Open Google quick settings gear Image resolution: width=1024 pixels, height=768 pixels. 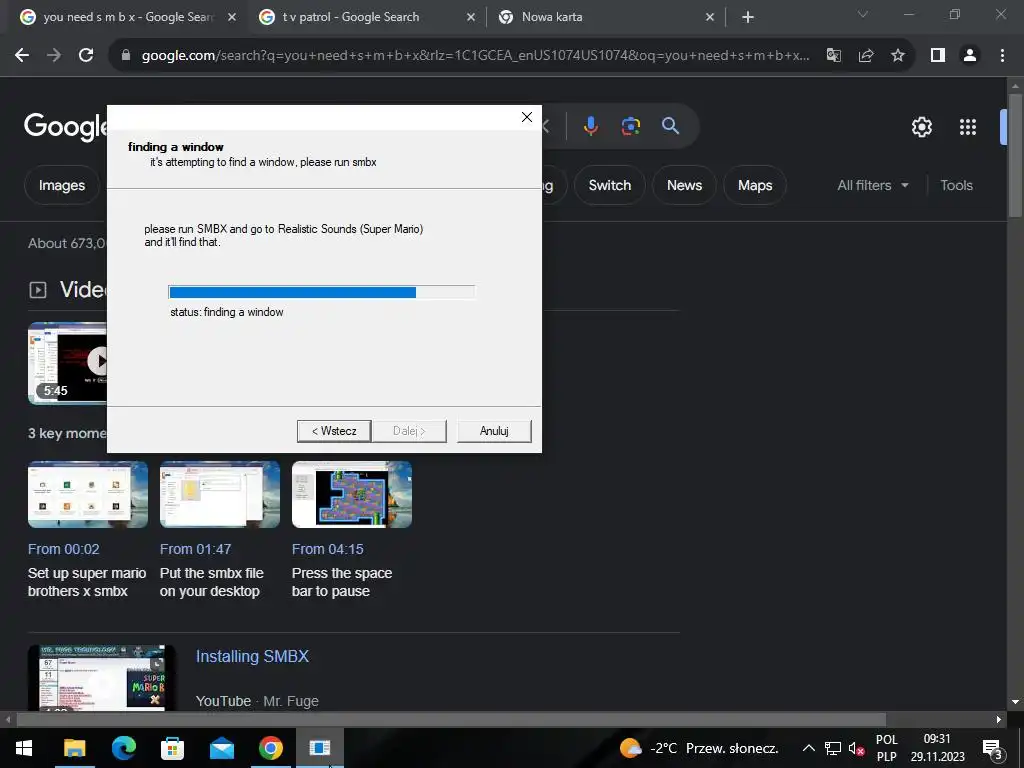pos(921,127)
